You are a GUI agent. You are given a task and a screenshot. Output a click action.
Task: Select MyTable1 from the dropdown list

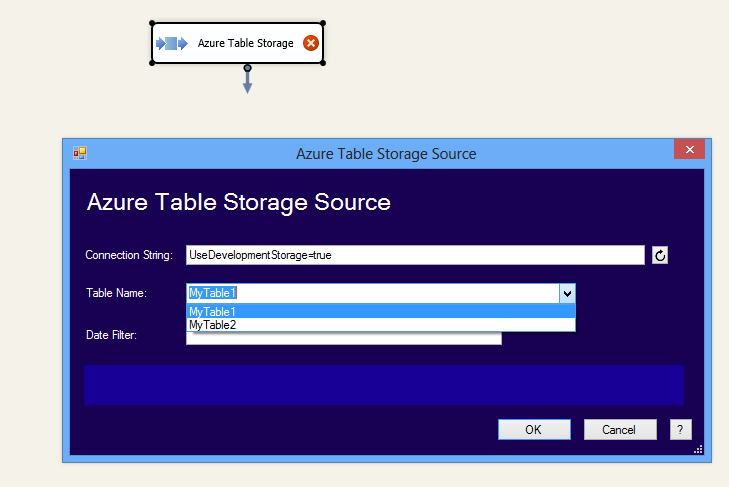(x=381, y=311)
